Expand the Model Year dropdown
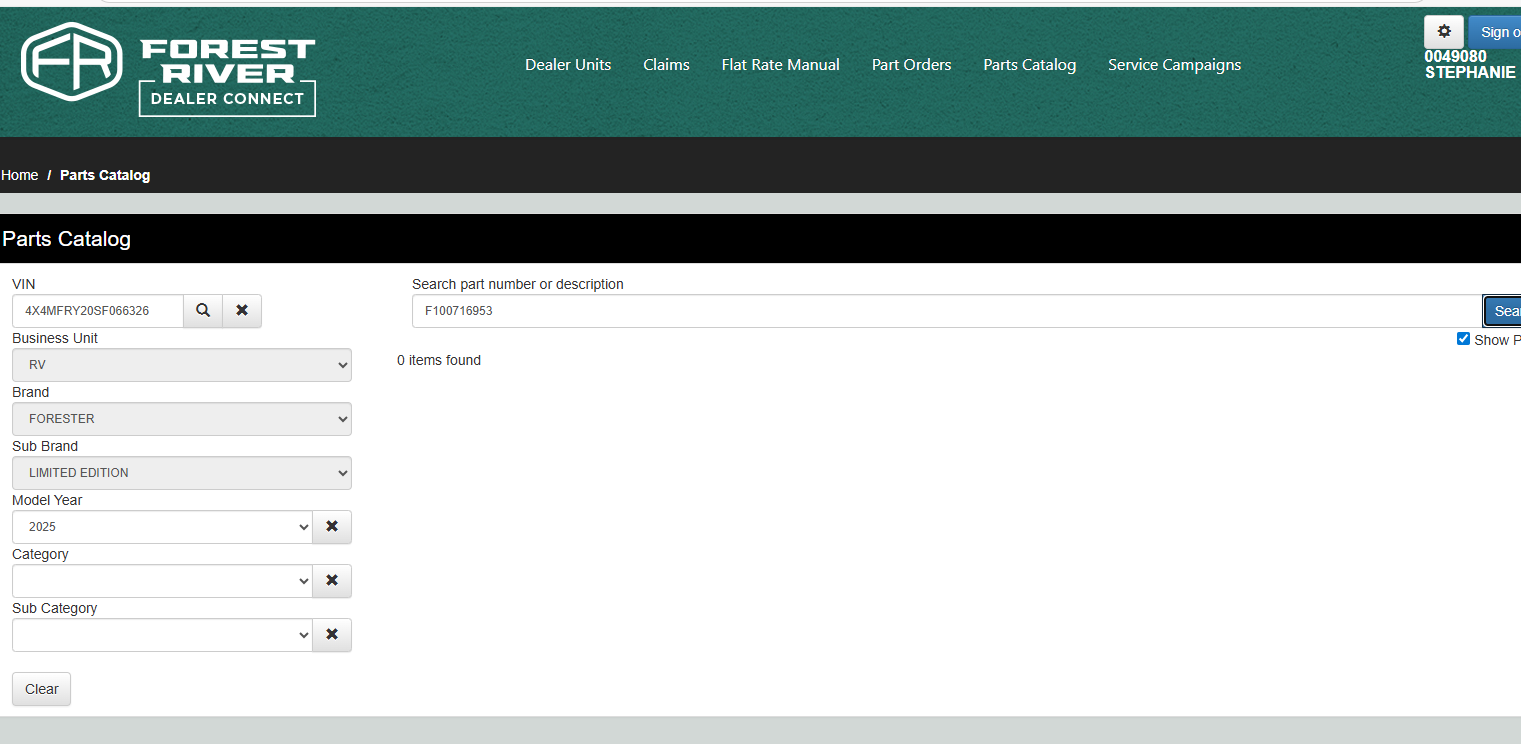 162,527
